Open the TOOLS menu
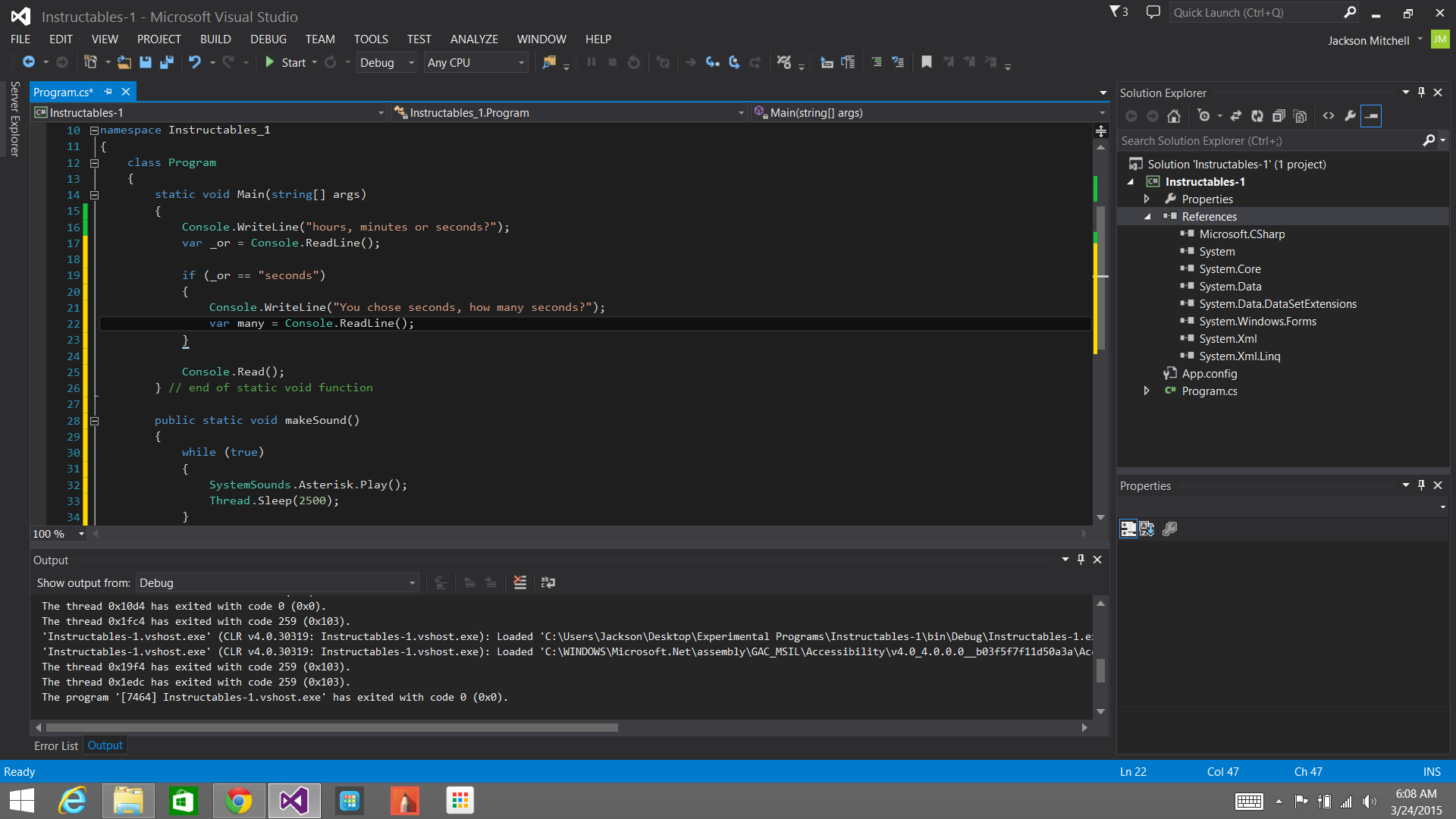Viewport: 1456px width, 819px height. point(371,39)
